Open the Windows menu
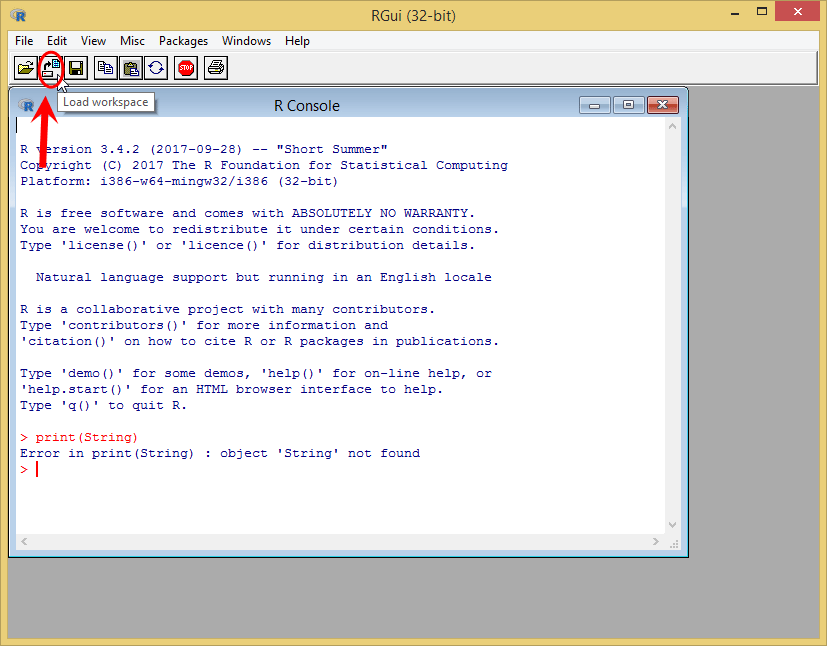 click(x=246, y=41)
